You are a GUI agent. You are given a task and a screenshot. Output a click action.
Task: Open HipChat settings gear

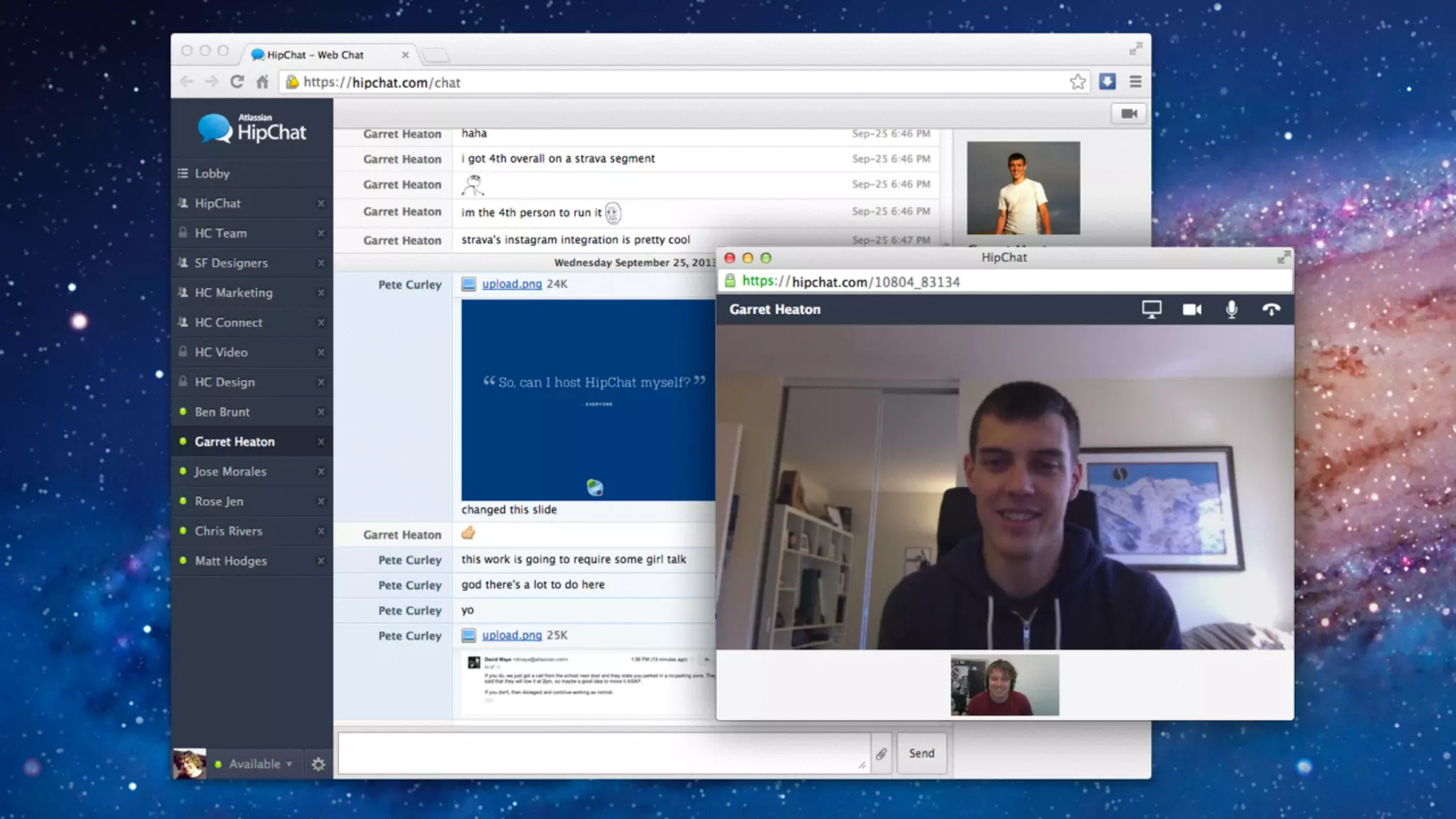tap(318, 764)
